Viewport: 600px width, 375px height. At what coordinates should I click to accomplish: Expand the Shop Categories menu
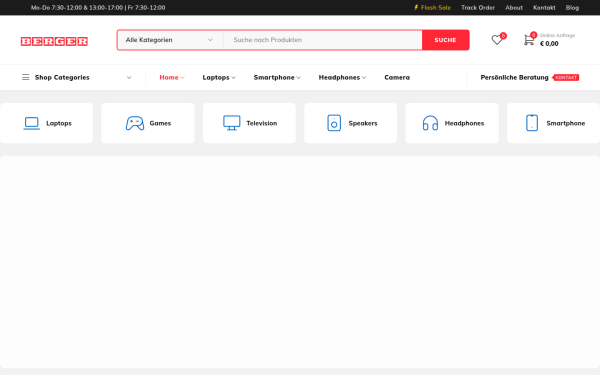tap(77, 77)
